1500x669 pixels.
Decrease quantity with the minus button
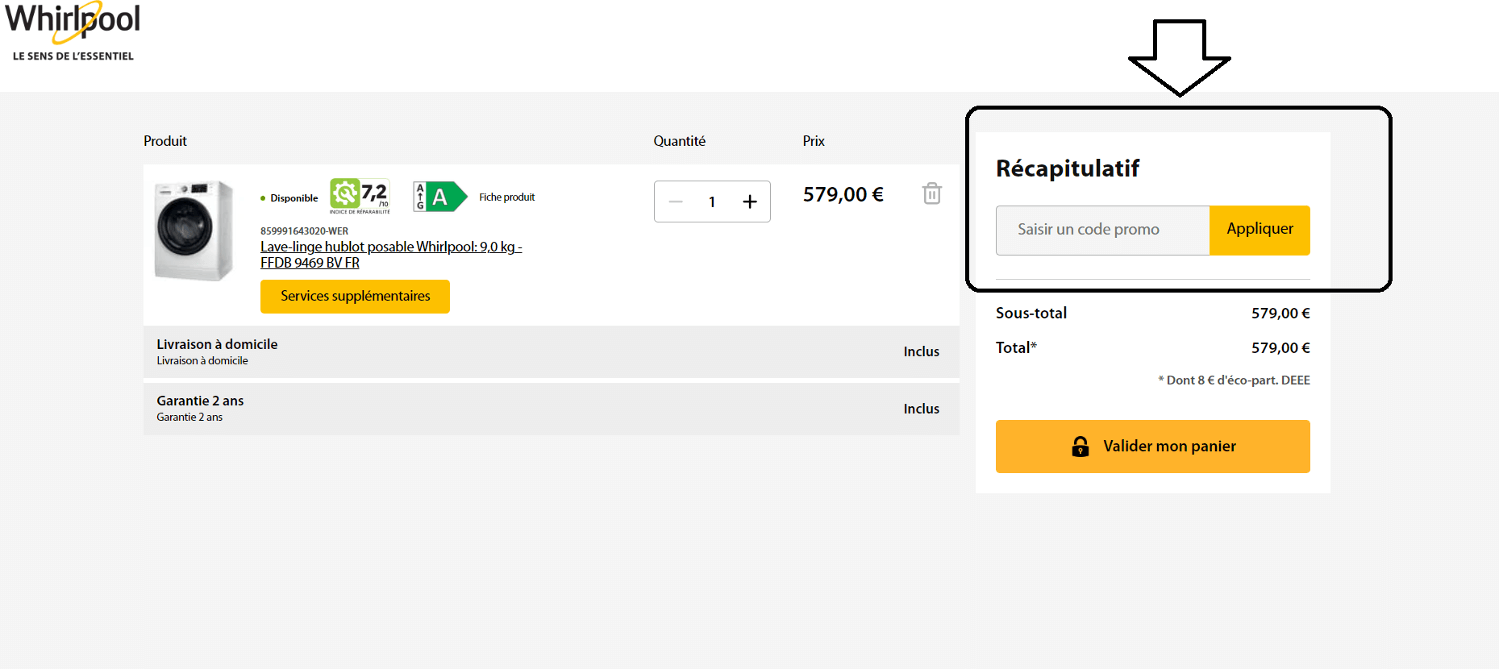(x=675, y=202)
